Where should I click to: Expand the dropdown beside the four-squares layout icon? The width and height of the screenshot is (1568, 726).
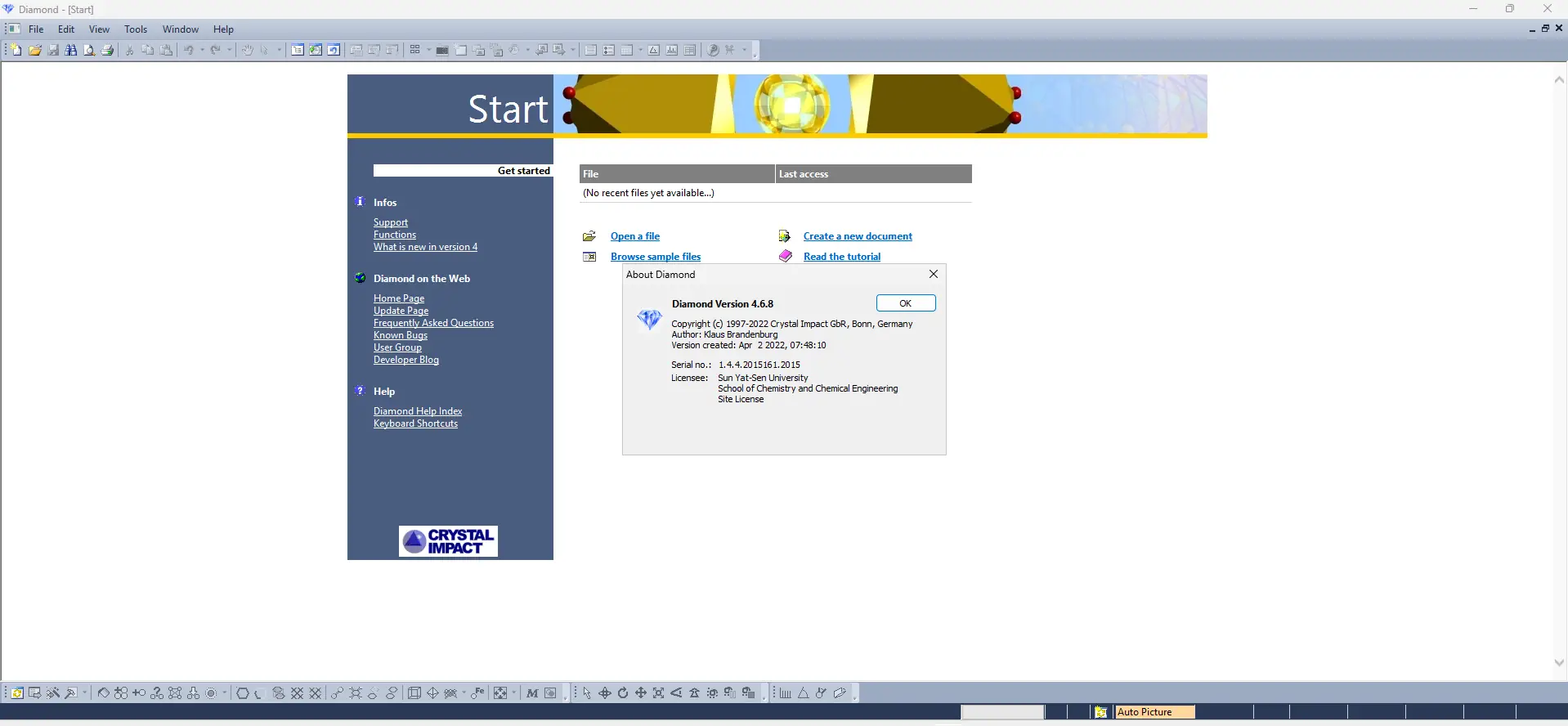tap(428, 50)
